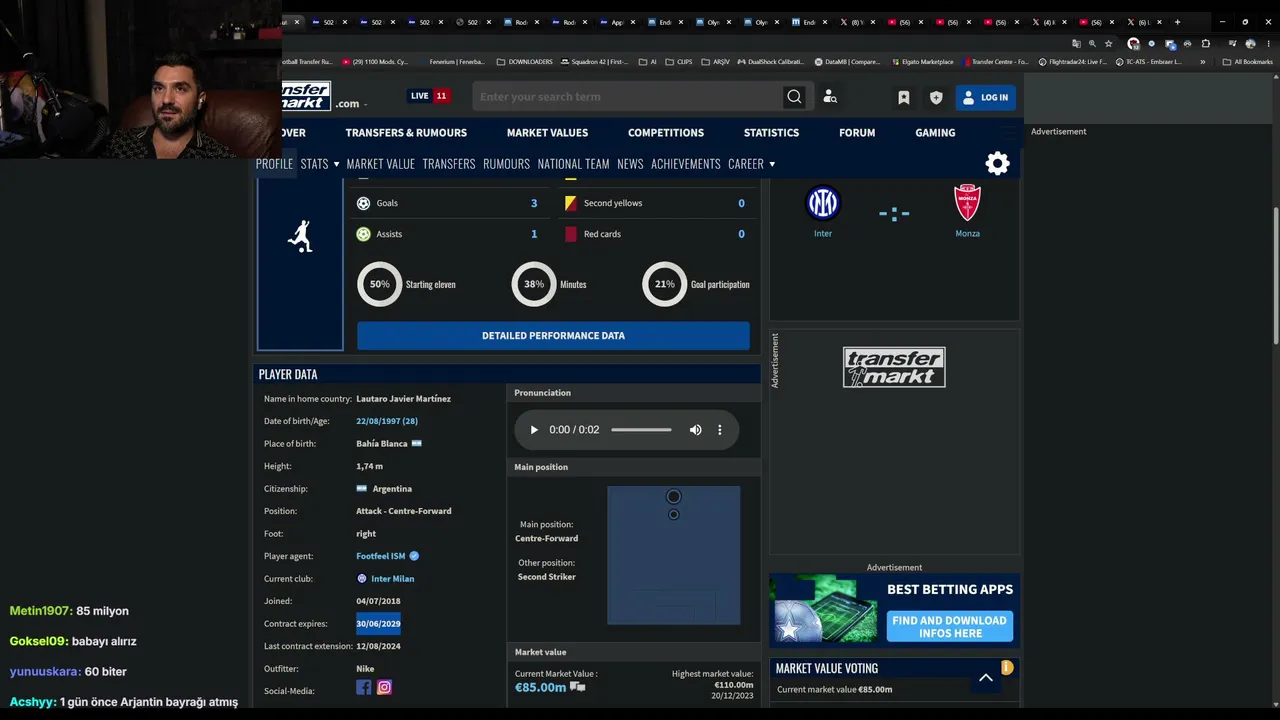The height and width of the screenshot is (720, 1280).
Task: Focus the search term input field
Action: point(630,97)
